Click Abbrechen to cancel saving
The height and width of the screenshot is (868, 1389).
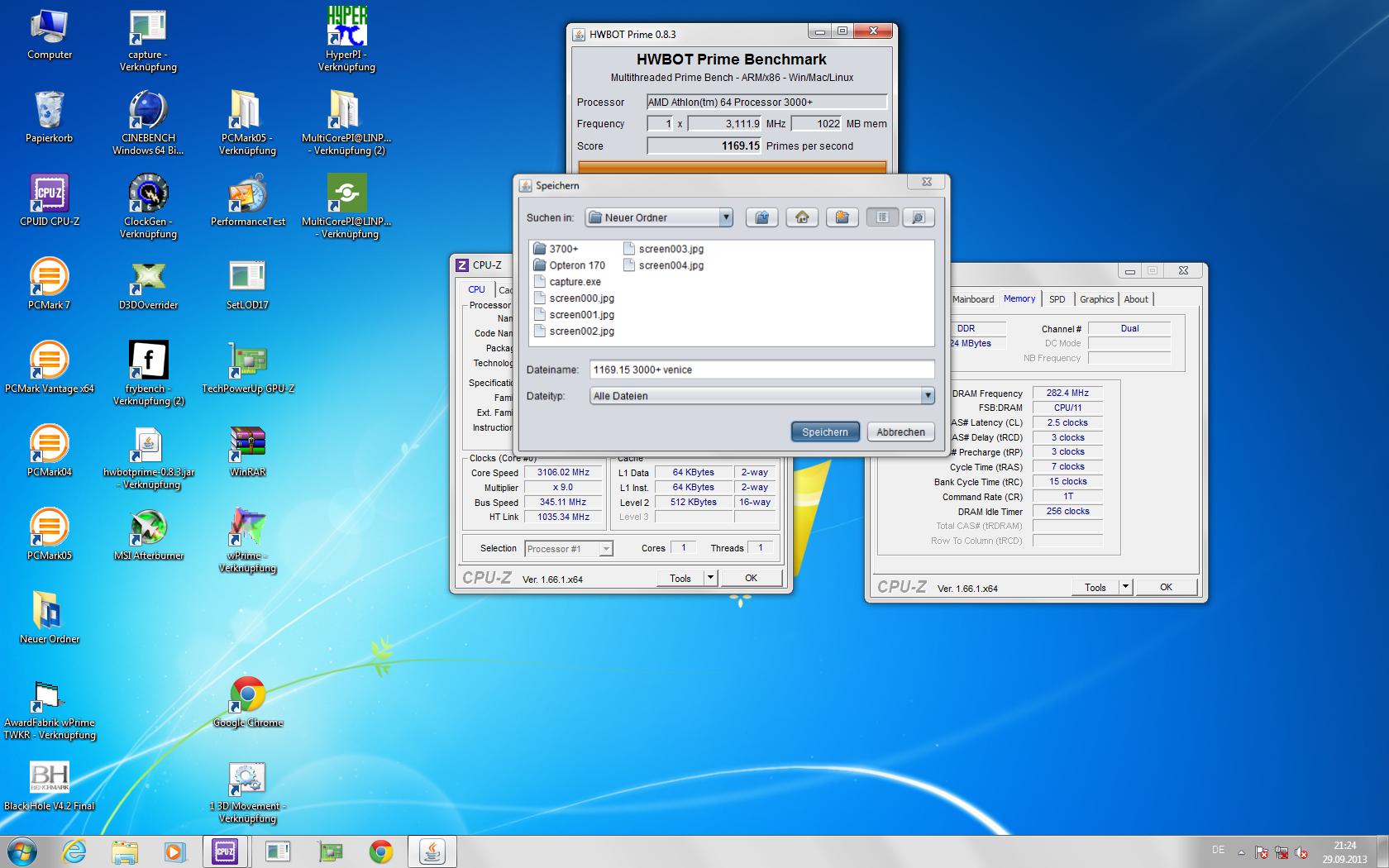tap(900, 432)
